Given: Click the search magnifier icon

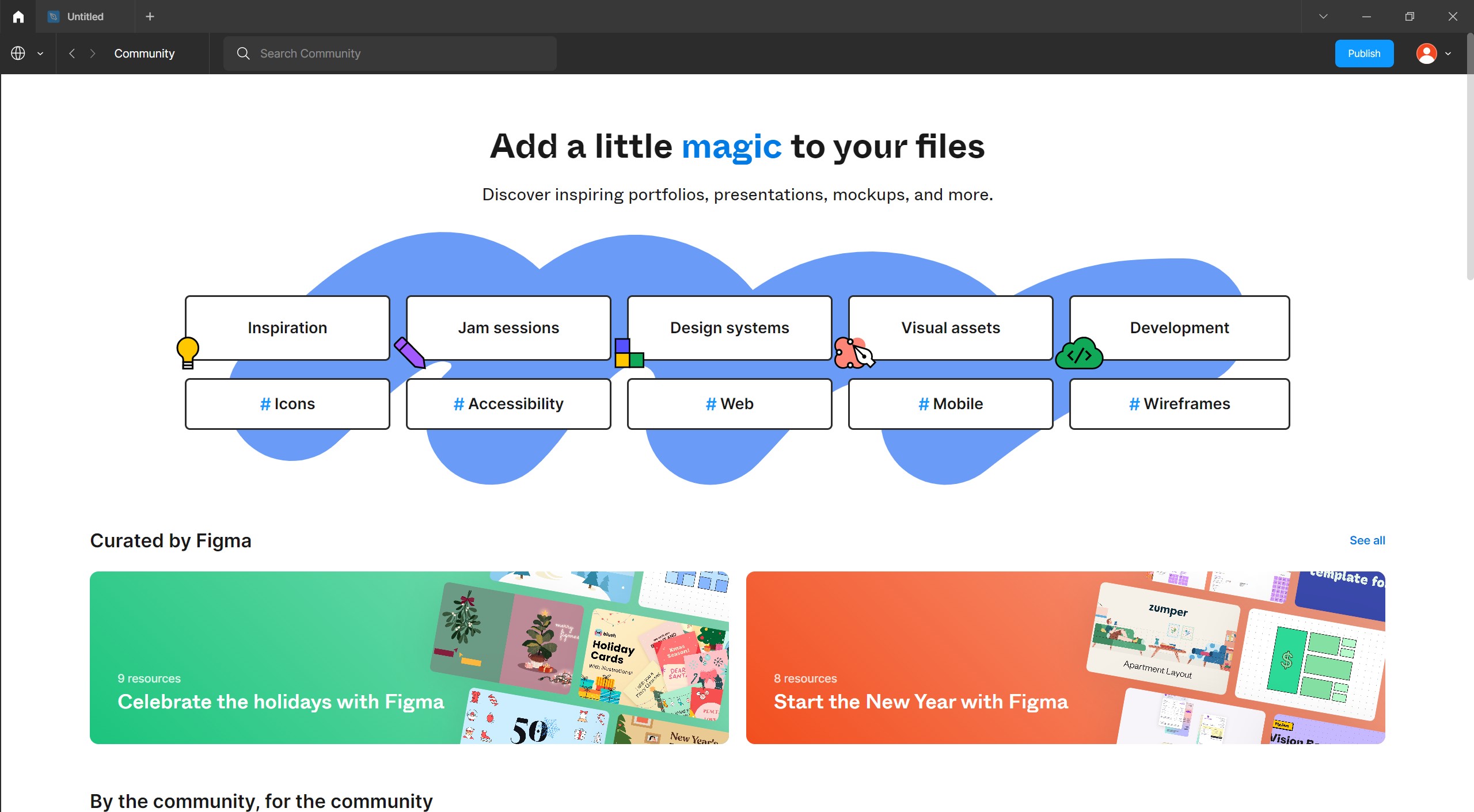Looking at the screenshot, I should click(243, 54).
